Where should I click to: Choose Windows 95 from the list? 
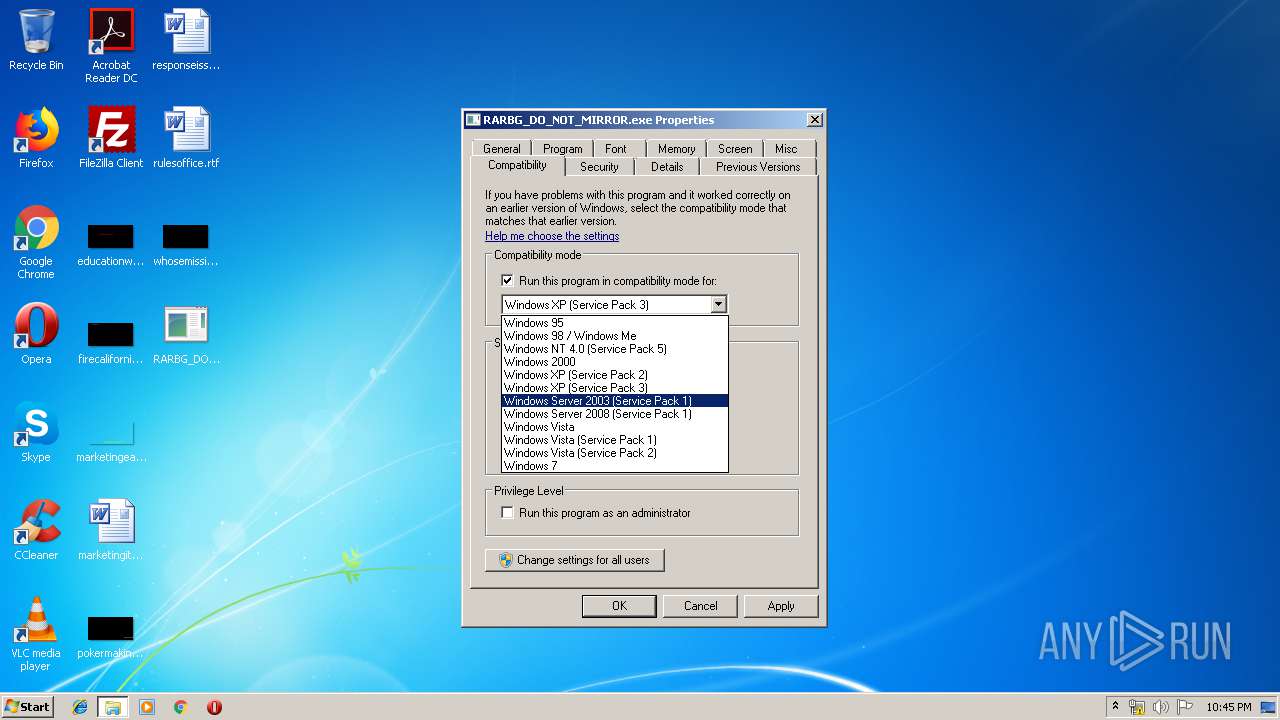tap(614, 323)
